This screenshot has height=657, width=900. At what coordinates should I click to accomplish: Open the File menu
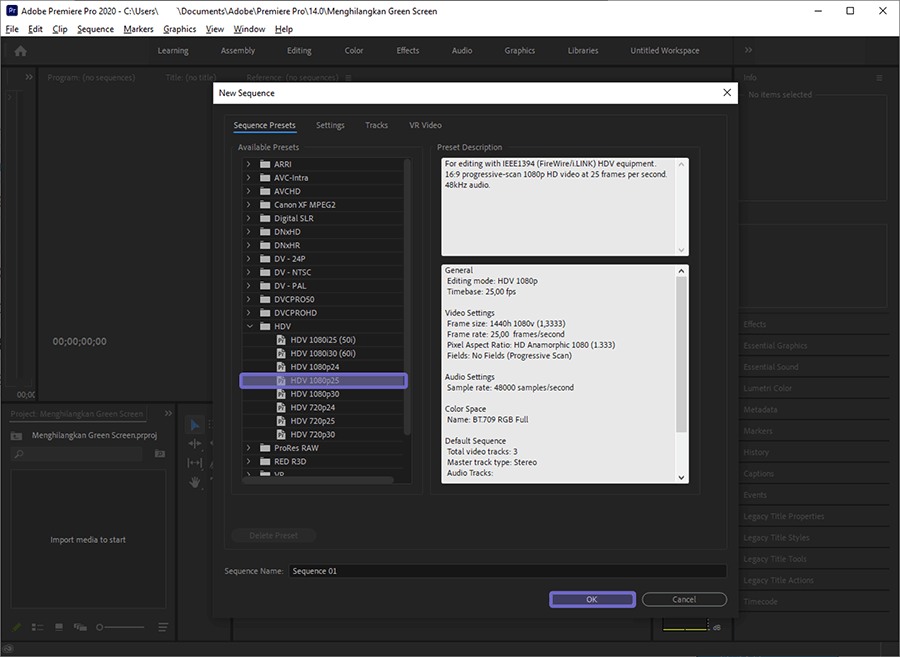[12, 29]
